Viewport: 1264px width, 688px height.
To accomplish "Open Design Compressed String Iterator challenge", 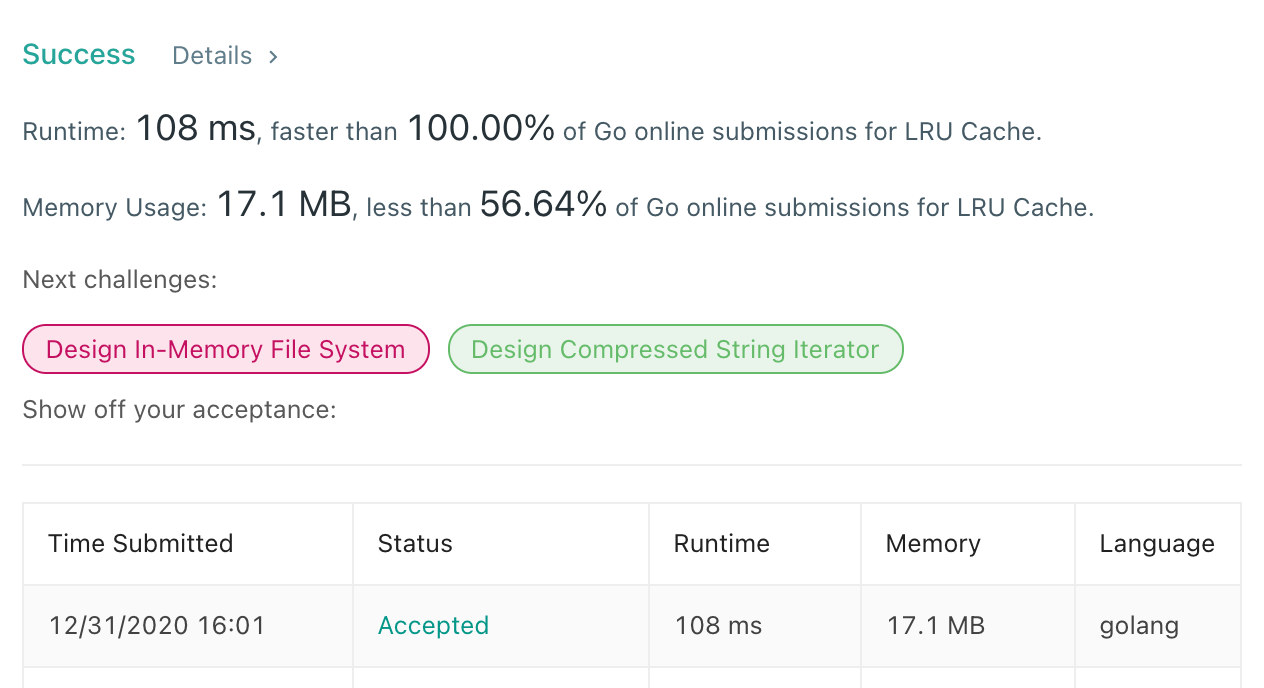I will (x=675, y=349).
